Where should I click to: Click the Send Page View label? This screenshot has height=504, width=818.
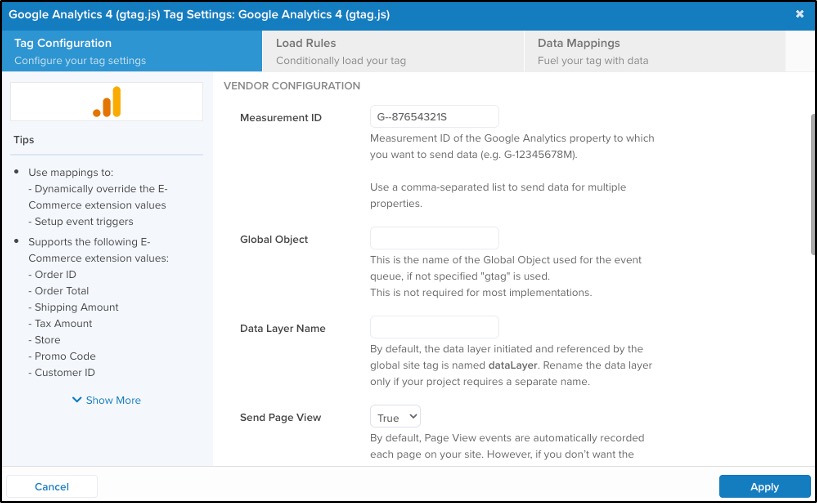point(281,417)
